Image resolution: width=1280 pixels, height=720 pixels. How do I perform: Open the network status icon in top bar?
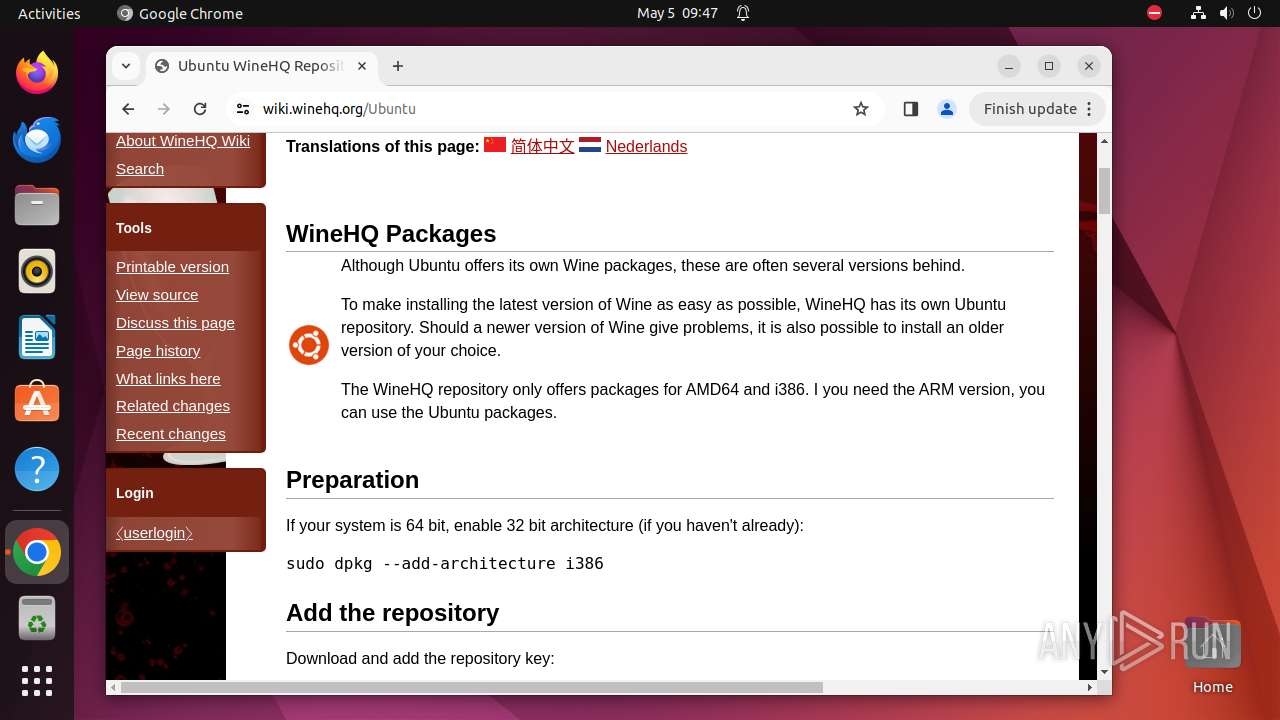tap(1198, 13)
